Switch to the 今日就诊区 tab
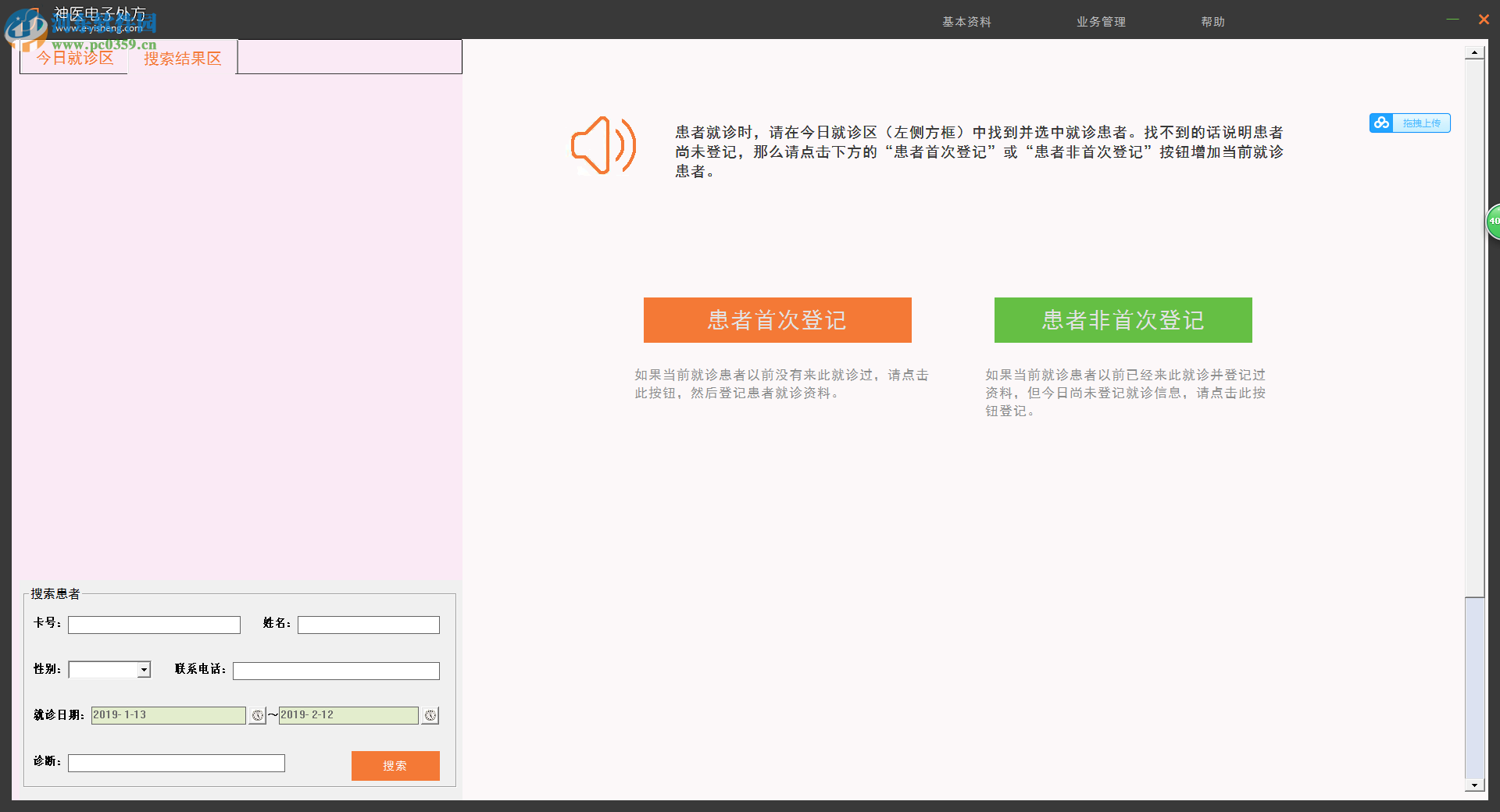 coord(74,58)
